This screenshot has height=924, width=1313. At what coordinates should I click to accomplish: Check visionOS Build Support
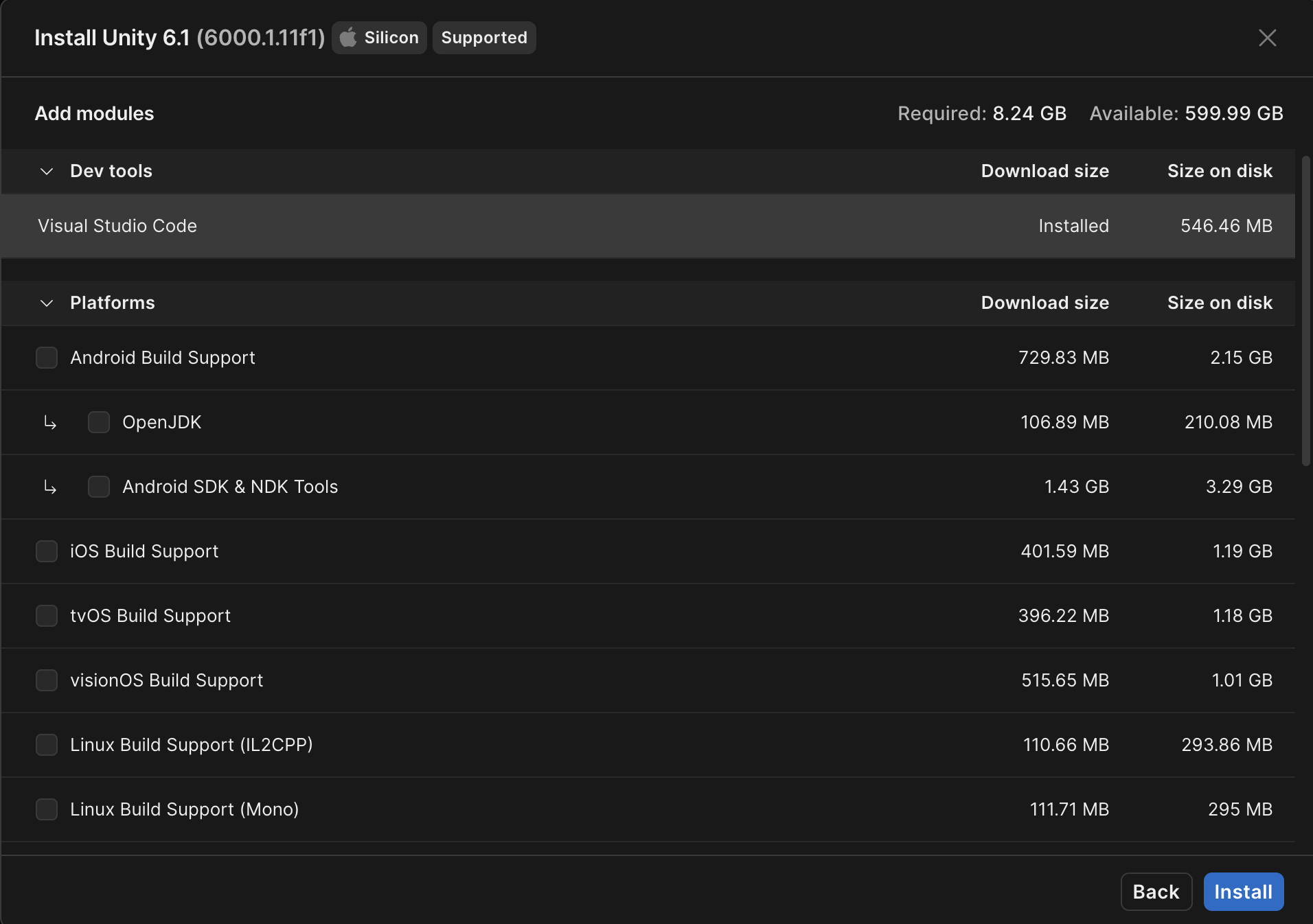47,680
